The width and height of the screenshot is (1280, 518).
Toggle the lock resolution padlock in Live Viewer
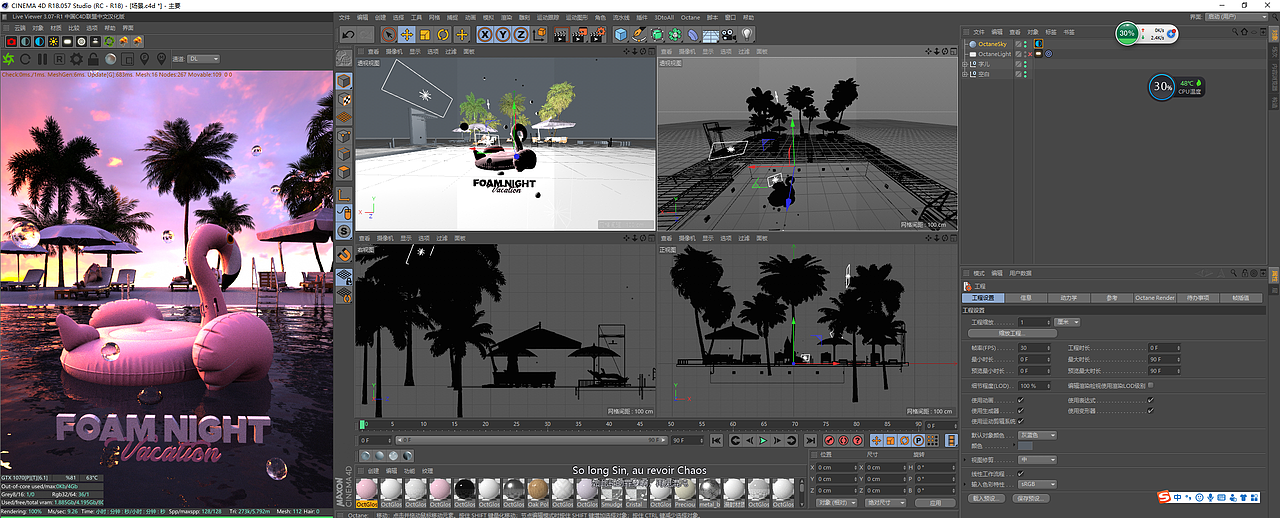[x=93, y=59]
